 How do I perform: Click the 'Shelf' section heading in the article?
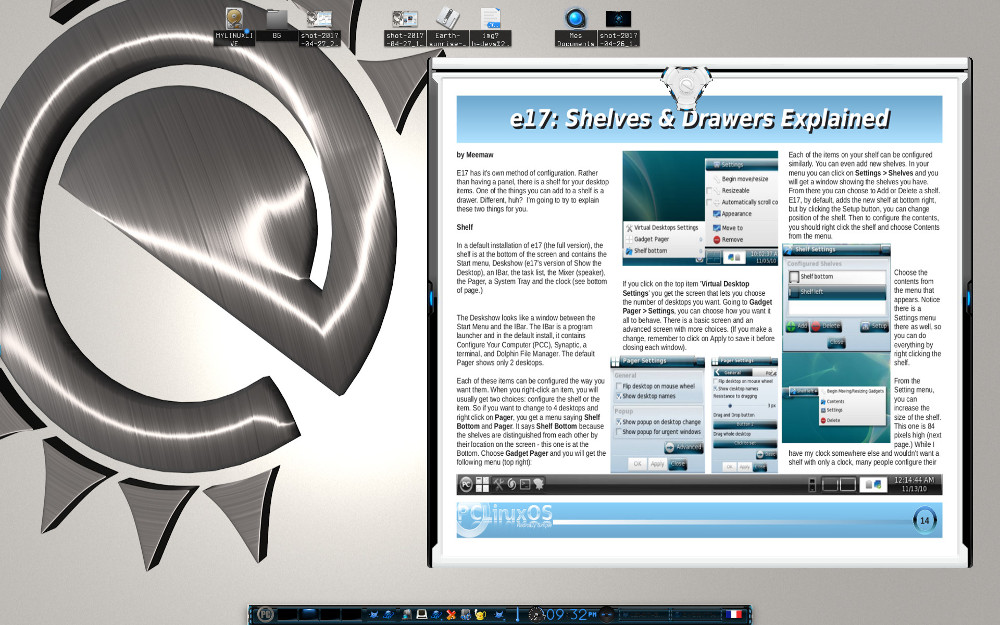tap(464, 227)
